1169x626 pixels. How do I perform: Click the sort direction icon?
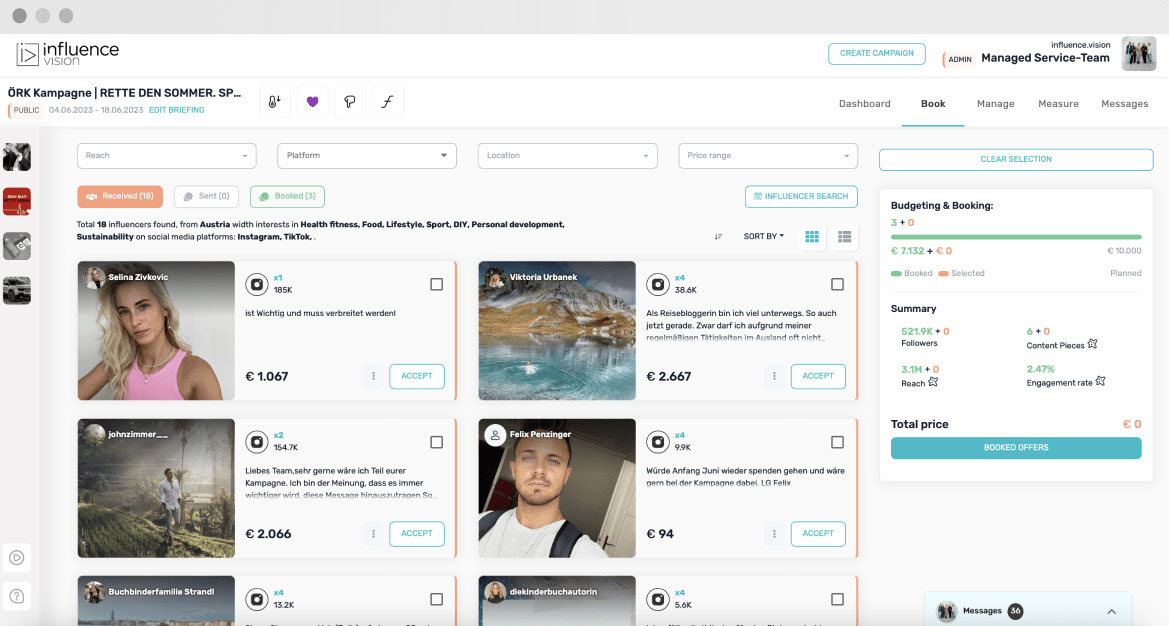click(718, 237)
